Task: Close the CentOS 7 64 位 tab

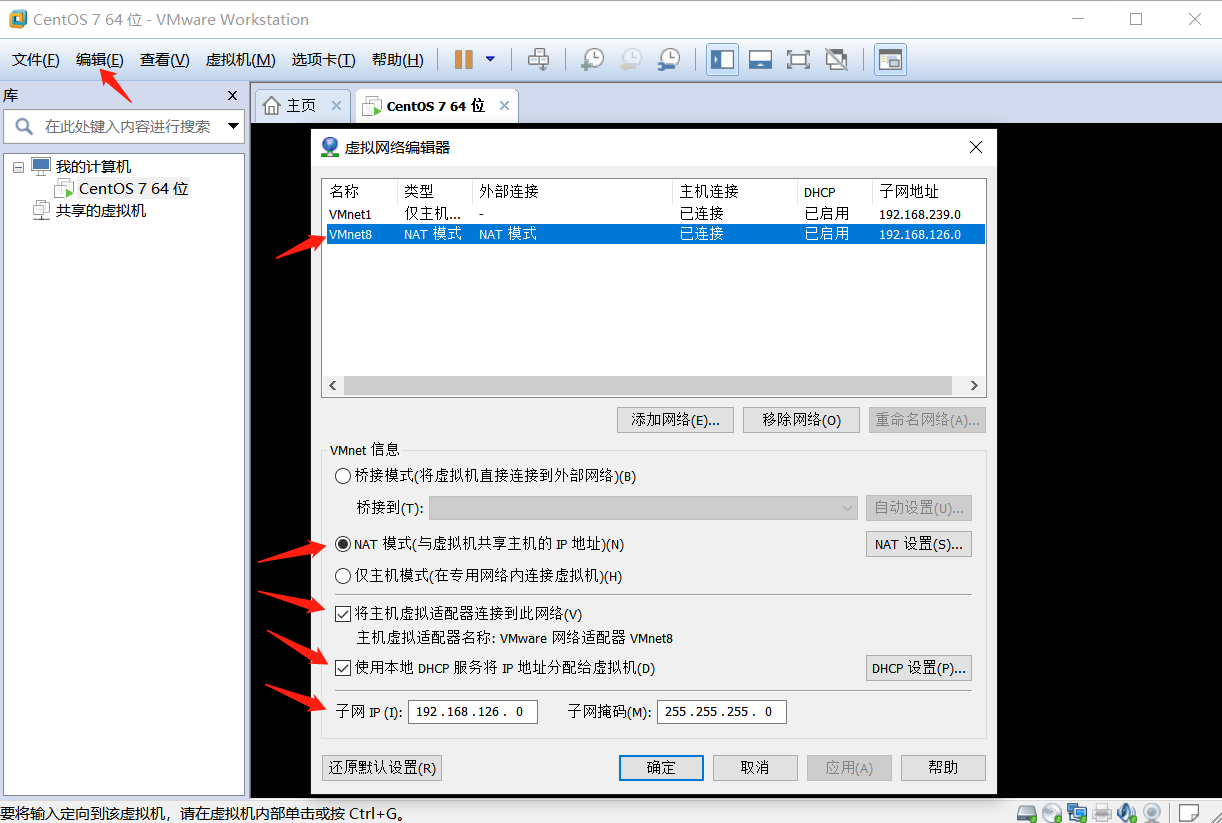Action: (x=505, y=105)
